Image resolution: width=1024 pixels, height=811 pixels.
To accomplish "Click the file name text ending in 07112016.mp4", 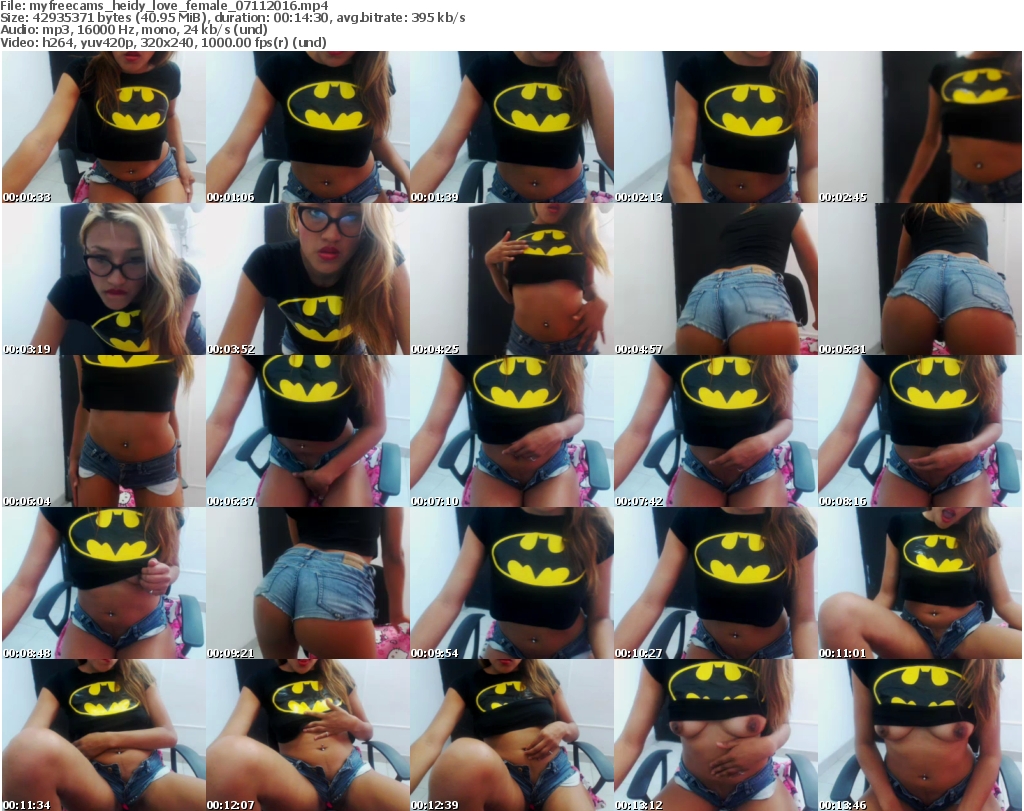I will (x=178, y=6).
